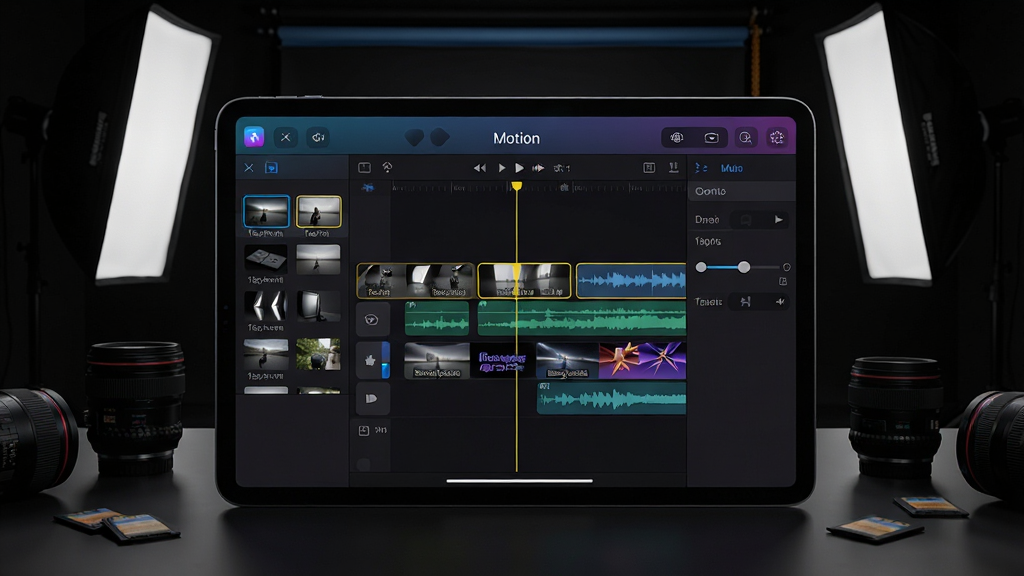The height and width of the screenshot is (576, 1024).
Task: Select the monitor screen media thumbnail
Action: pyautogui.click(x=318, y=306)
